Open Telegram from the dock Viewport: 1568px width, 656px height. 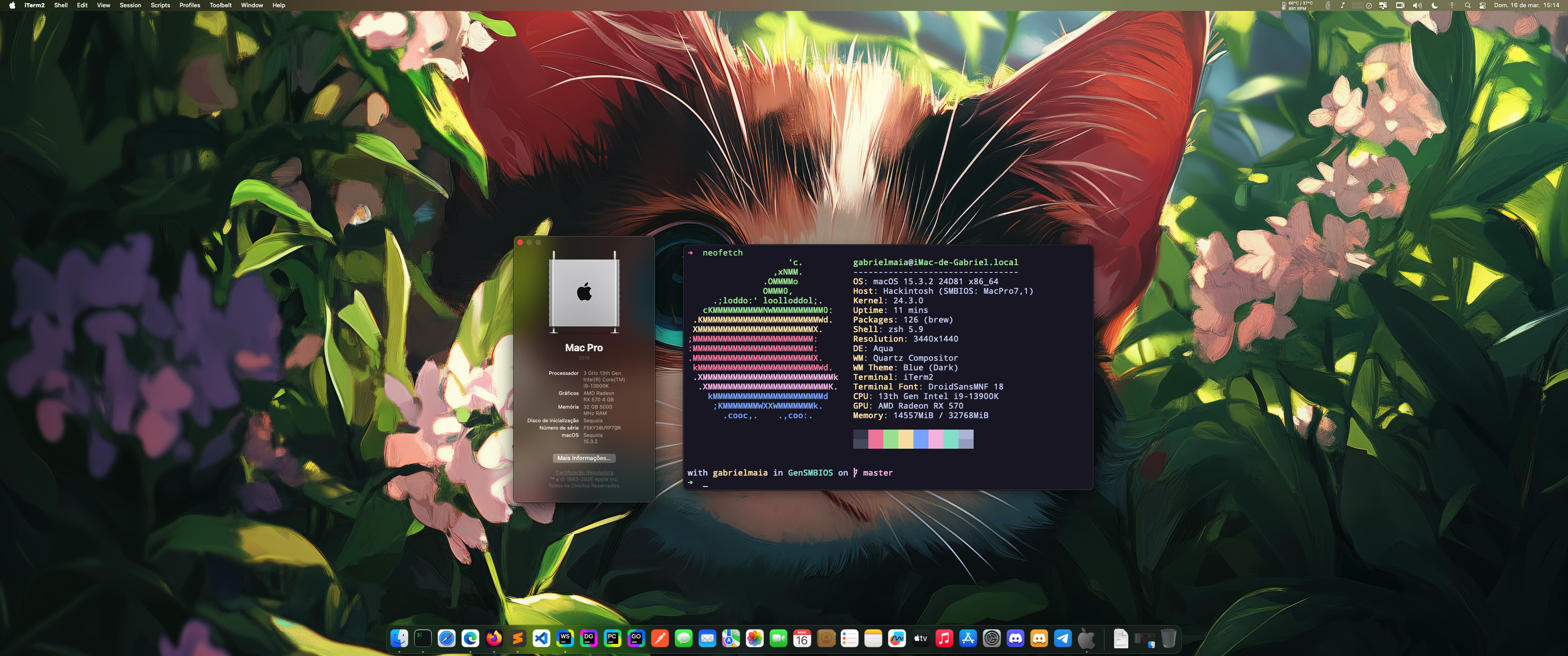(x=1063, y=638)
